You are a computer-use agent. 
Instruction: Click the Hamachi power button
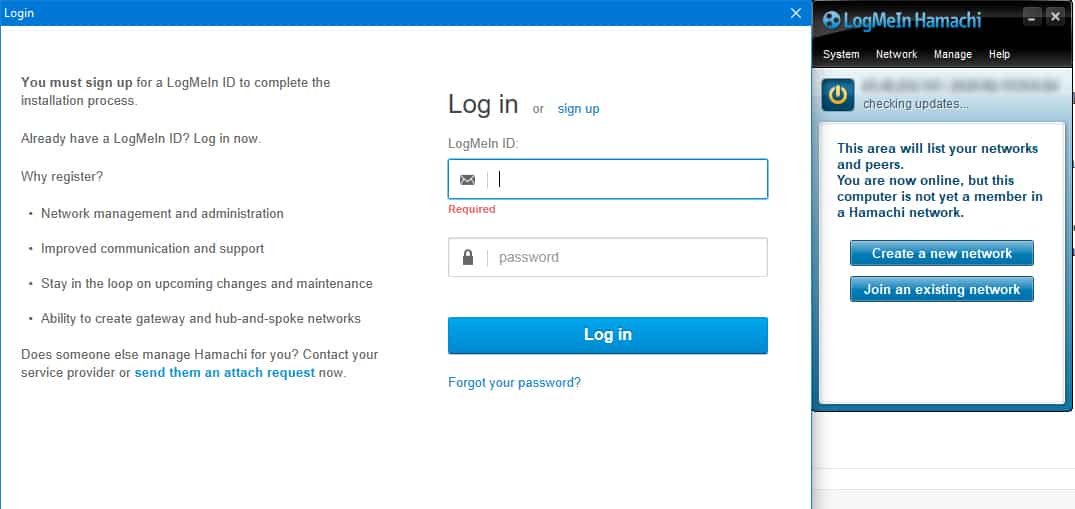pos(838,95)
